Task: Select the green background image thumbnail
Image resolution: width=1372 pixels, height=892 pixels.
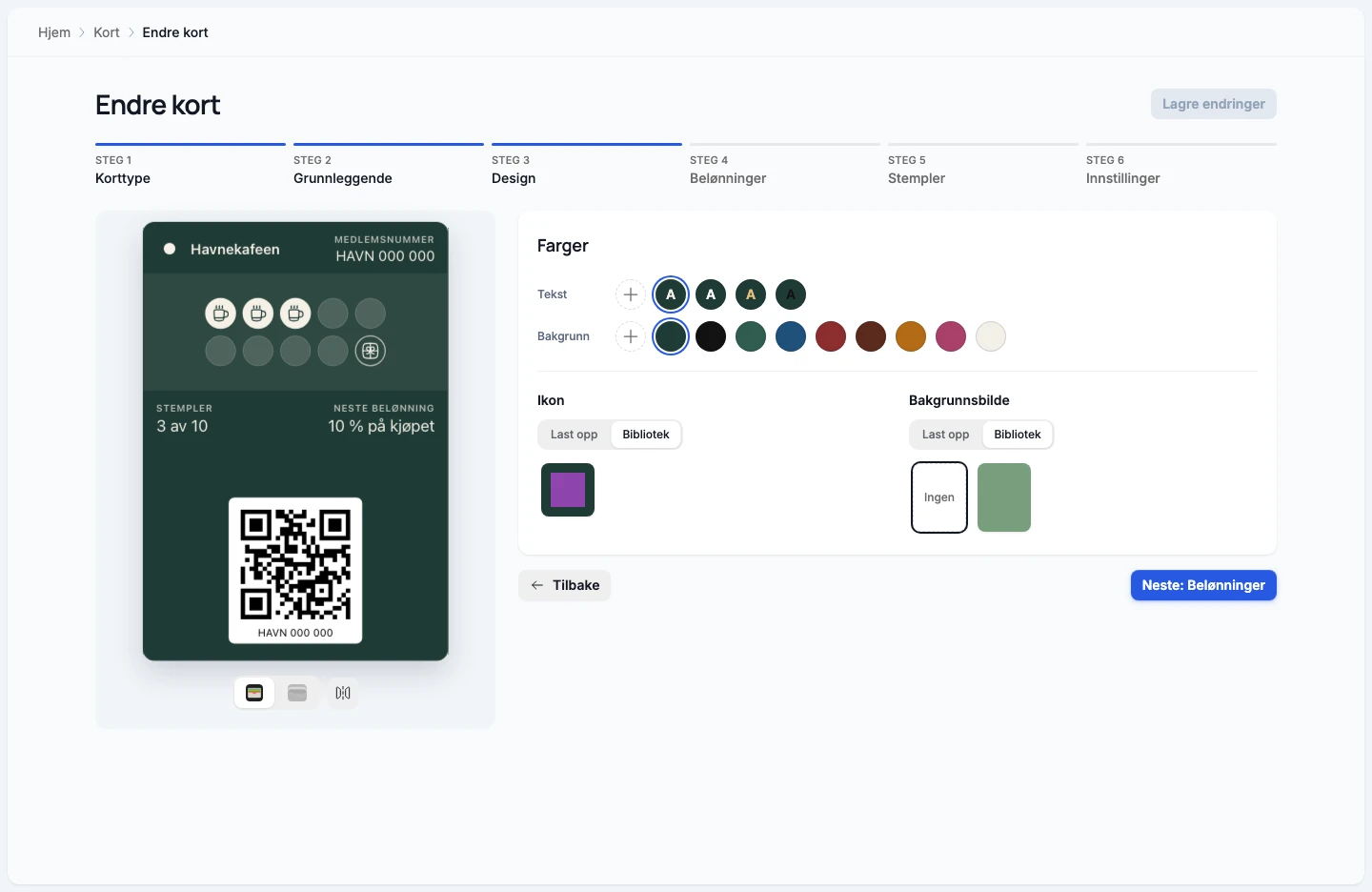Action: pyautogui.click(x=1004, y=497)
